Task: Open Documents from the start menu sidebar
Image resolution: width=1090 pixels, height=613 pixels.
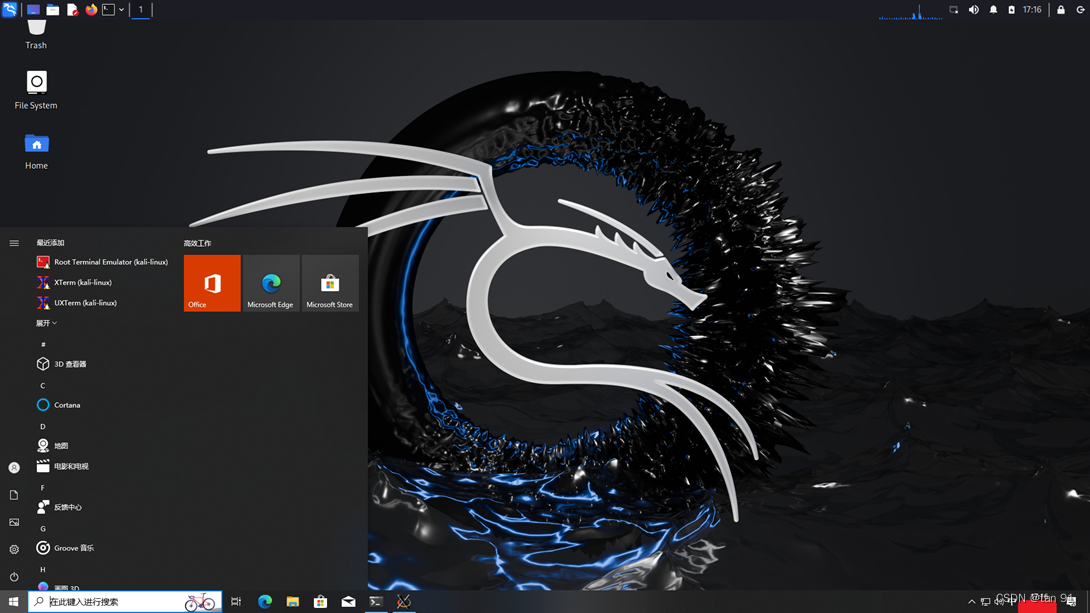Action: pos(14,495)
